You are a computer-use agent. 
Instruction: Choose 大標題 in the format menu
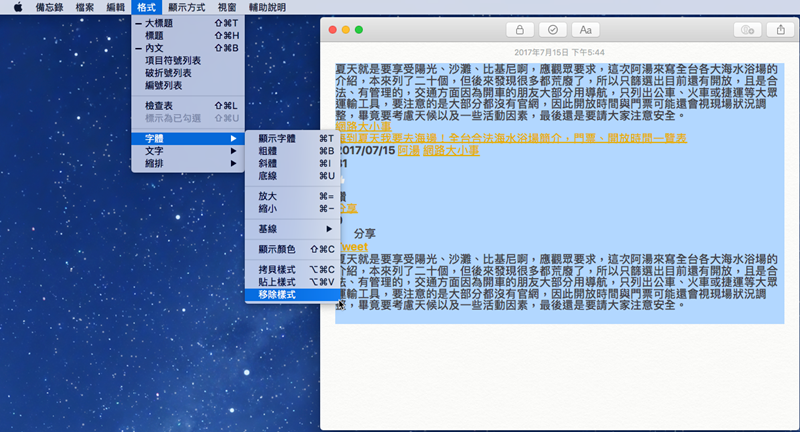tap(188, 23)
